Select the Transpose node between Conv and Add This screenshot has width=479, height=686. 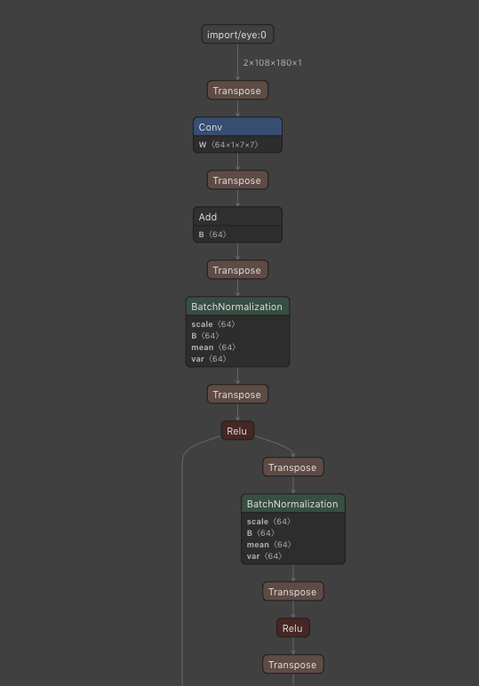coord(238,180)
